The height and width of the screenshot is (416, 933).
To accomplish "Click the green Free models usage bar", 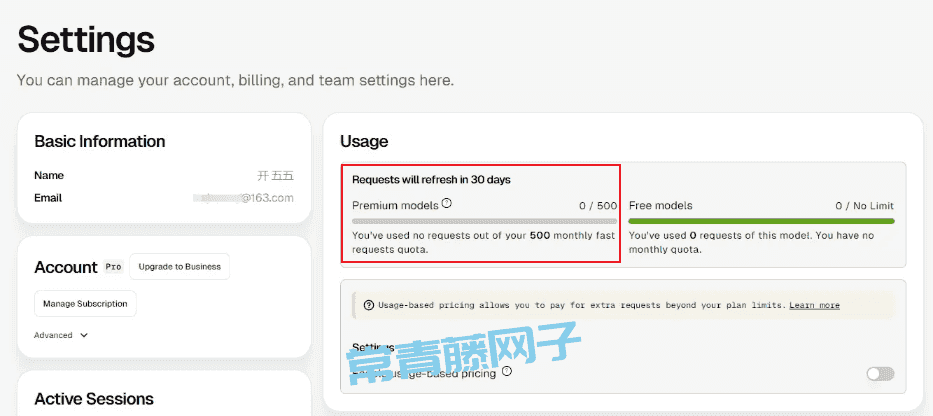I will tap(761, 221).
